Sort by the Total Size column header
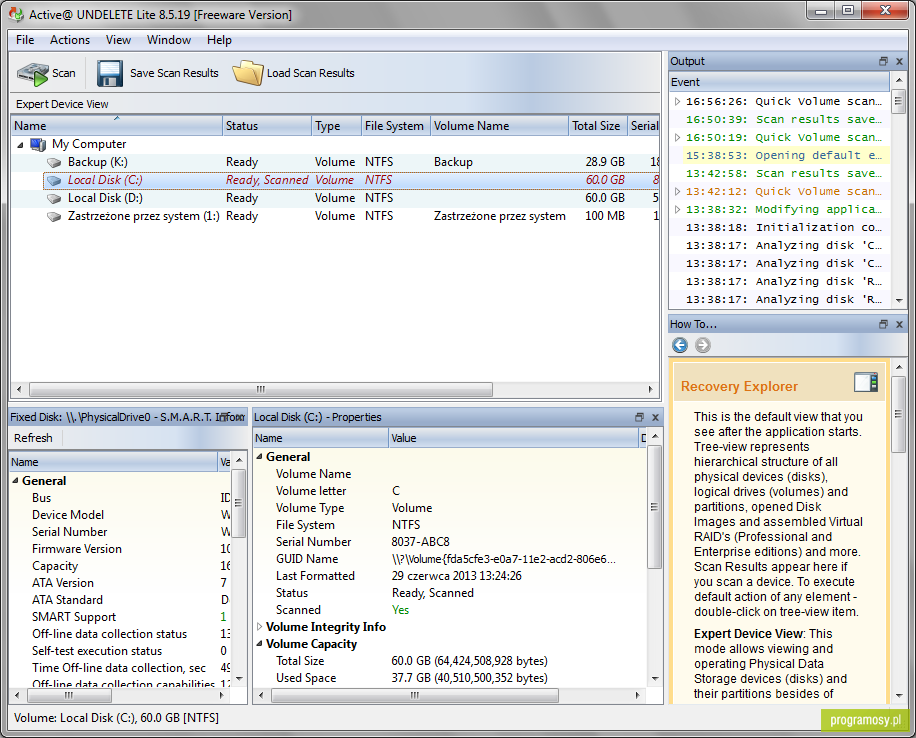This screenshot has height=738, width=916. [598, 126]
